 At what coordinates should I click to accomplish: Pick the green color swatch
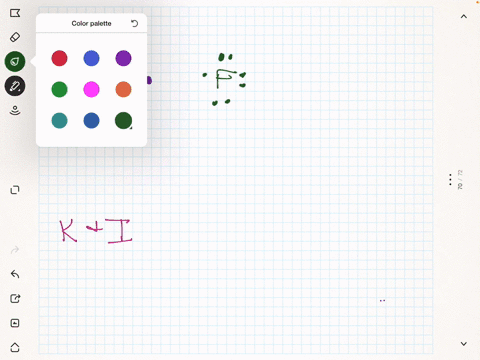click(x=59, y=89)
